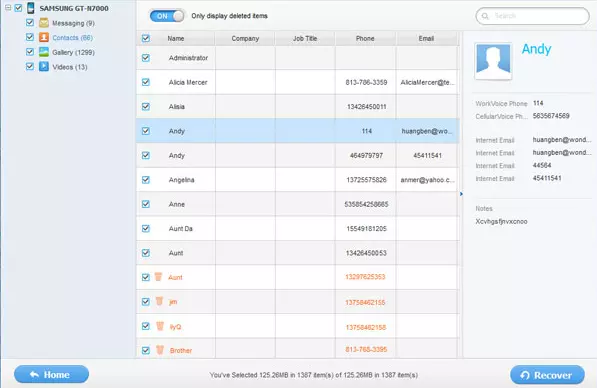Select Andy row with phone 114
Image resolution: width=597 pixels, height=388 pixels.
(297, 131)
